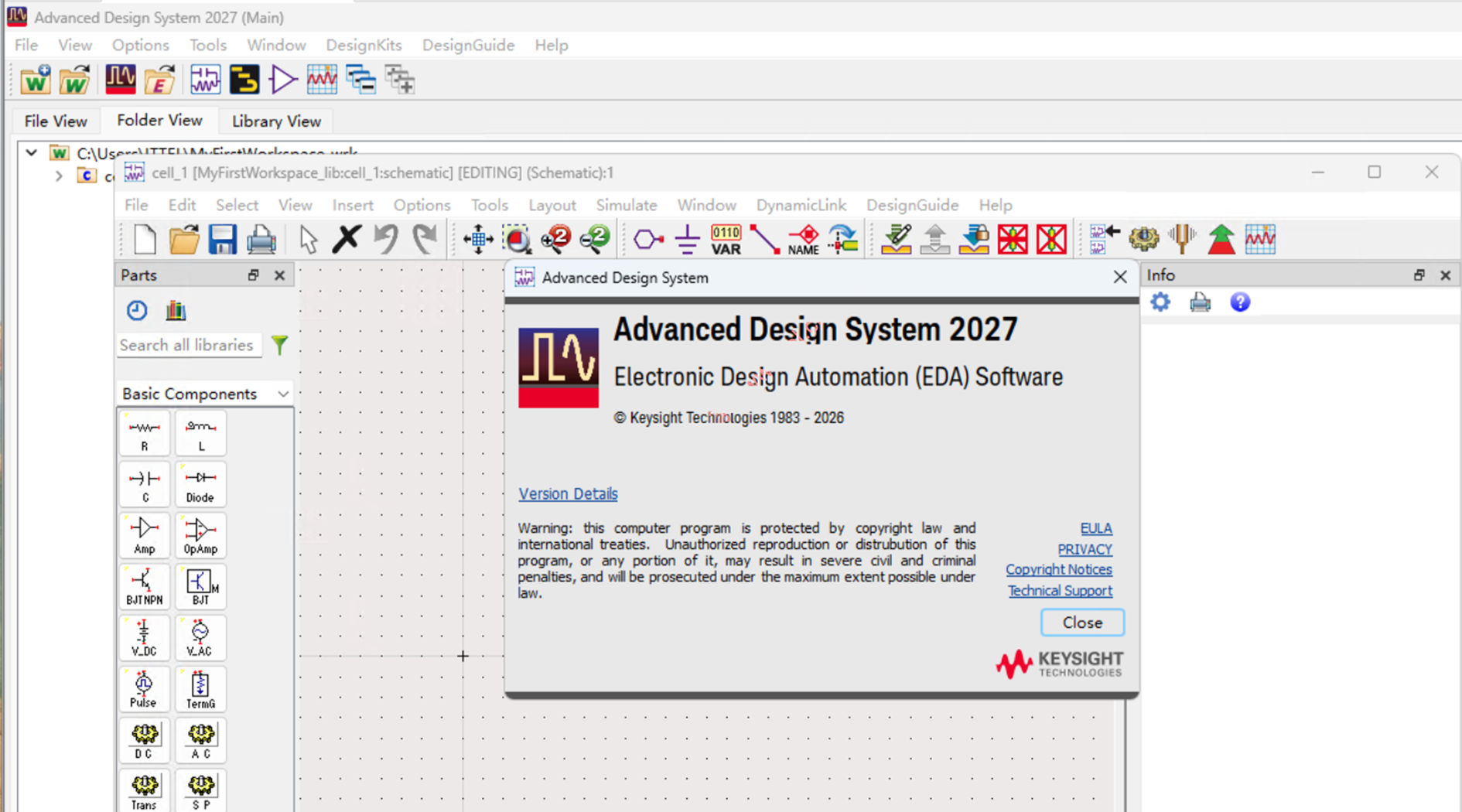Open Simulate menu in schematic window
The width and height of the screenshot is (1462, 812).
[x=627, y=205]
